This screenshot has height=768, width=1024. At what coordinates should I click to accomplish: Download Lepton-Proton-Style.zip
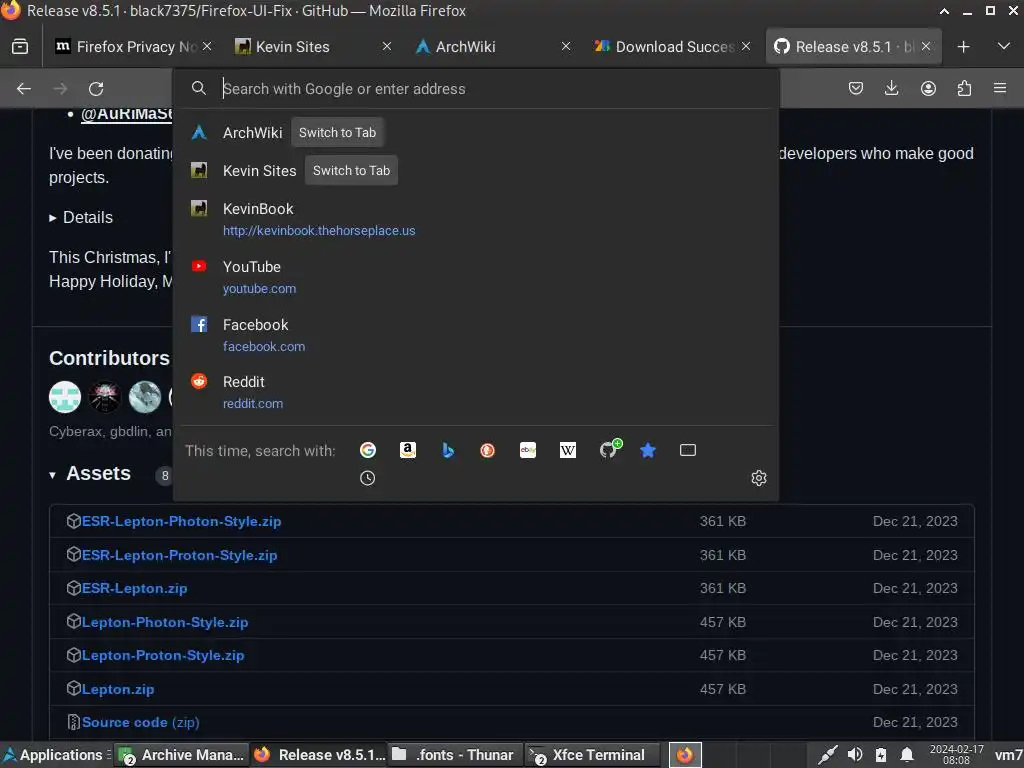click(x=163, y=655)
